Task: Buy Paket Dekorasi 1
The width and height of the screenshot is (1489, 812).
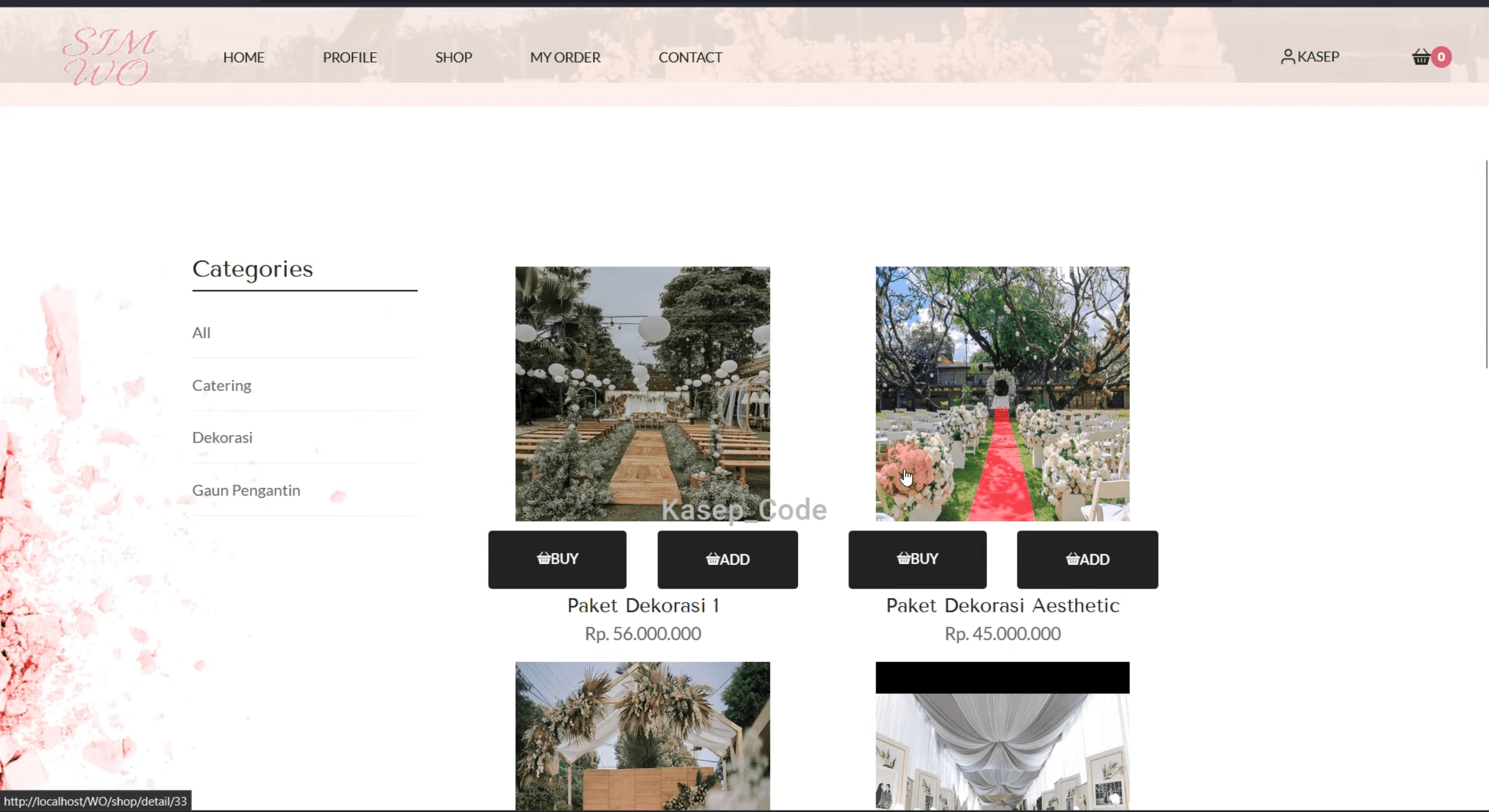Action: coord(557,559)
